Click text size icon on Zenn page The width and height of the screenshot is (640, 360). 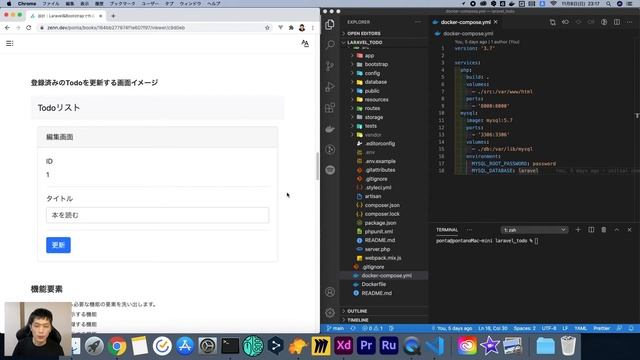tap(305, 43)
